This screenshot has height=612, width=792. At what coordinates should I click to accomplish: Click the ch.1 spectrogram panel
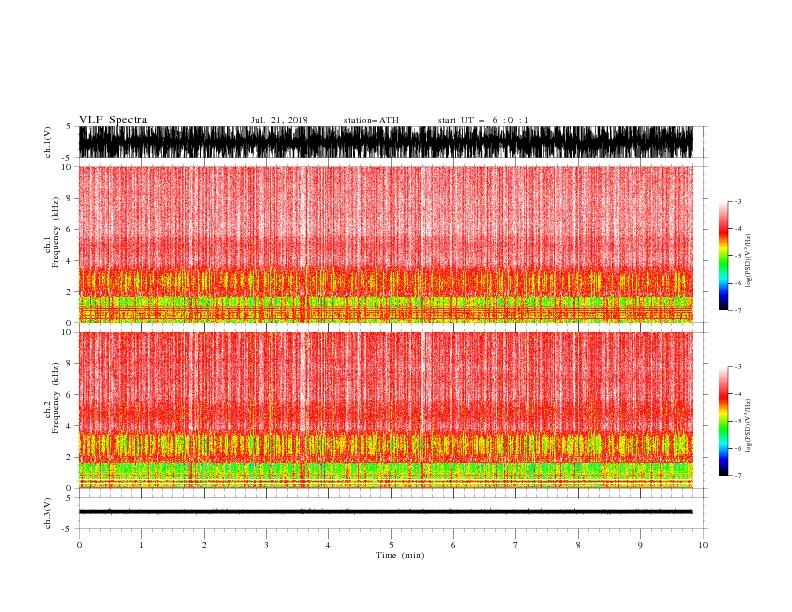click(386, 244)
